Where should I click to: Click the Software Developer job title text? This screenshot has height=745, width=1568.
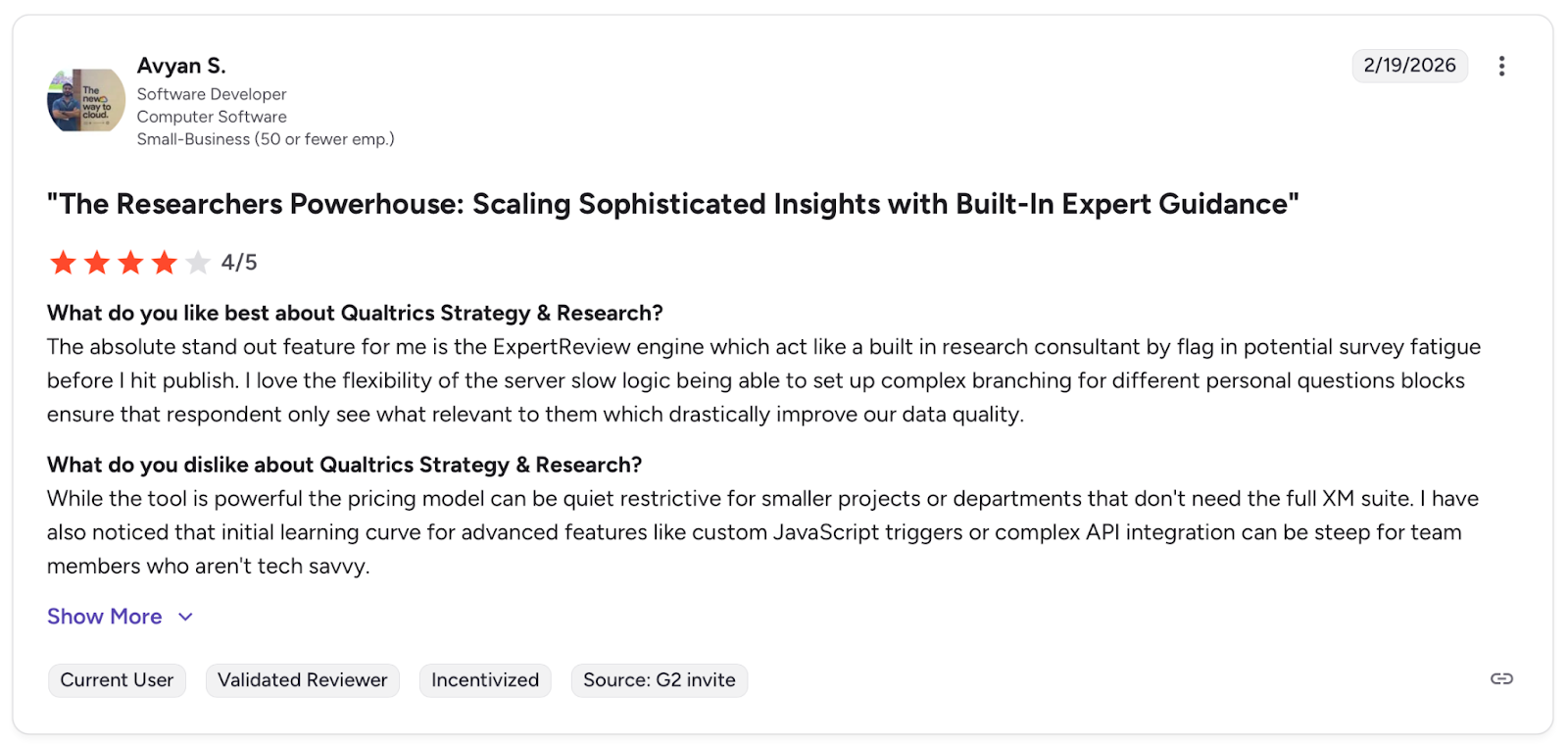pyautogui.click(x=212, y=94)
